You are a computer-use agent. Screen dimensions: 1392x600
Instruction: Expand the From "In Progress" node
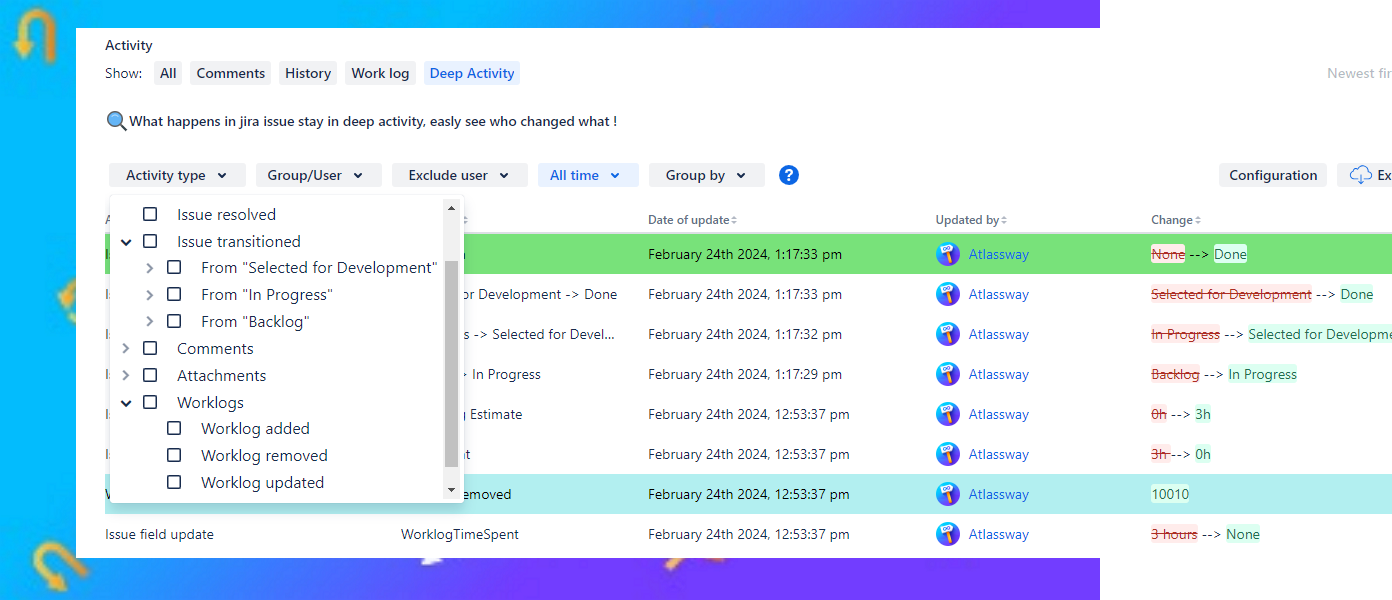(150, 295)
